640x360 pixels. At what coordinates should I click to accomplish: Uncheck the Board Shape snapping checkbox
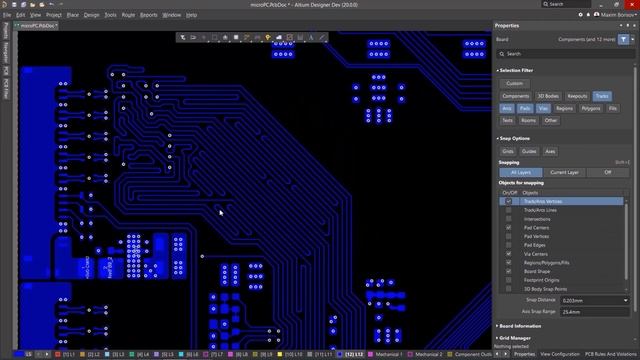click(509, 271)
